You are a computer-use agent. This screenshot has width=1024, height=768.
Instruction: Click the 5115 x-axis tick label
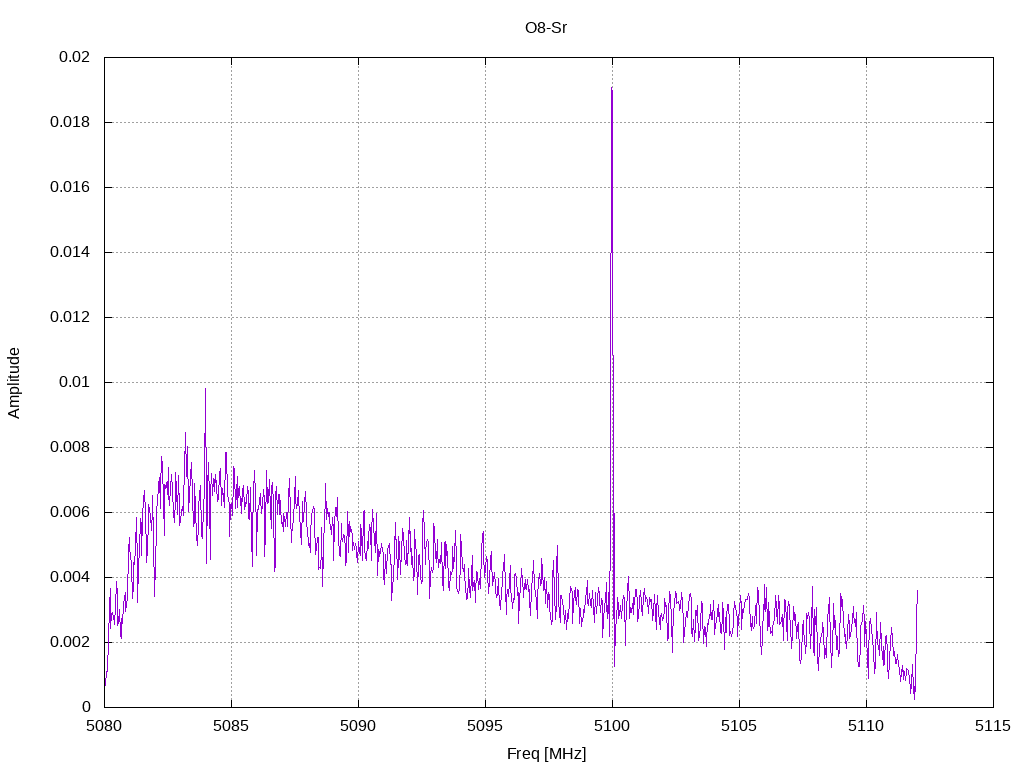click(993, 726)
